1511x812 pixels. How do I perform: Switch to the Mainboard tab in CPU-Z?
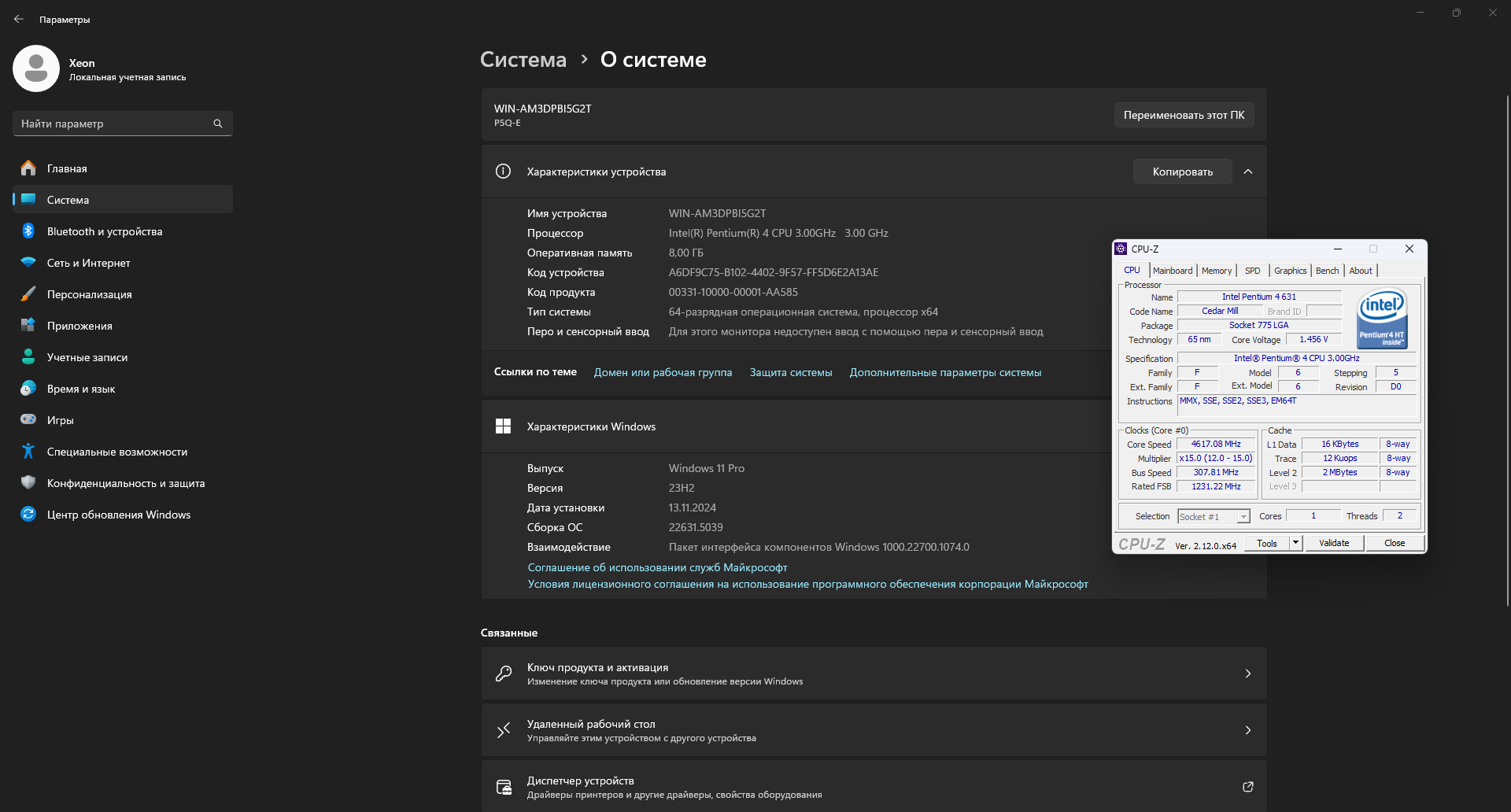point(1173,271)
